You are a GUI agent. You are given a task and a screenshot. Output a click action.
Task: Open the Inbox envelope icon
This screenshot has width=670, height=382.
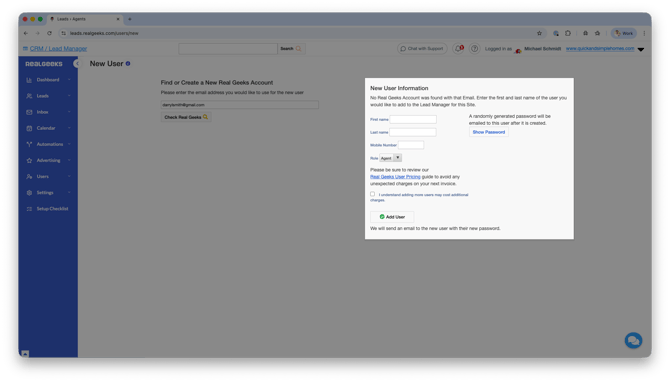coord(29,112)
